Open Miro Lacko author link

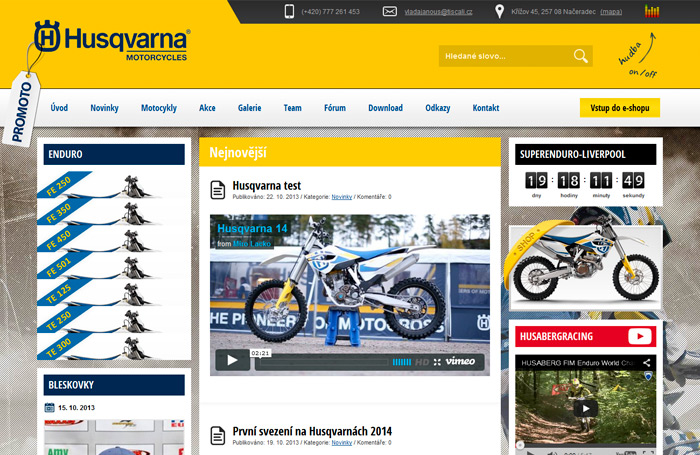(252, 244)
